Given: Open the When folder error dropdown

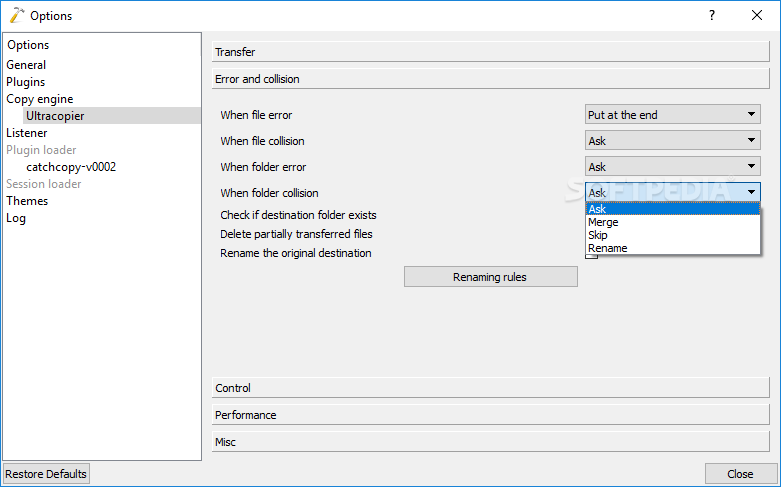Looking at the screenshot, I should [672, 167].
